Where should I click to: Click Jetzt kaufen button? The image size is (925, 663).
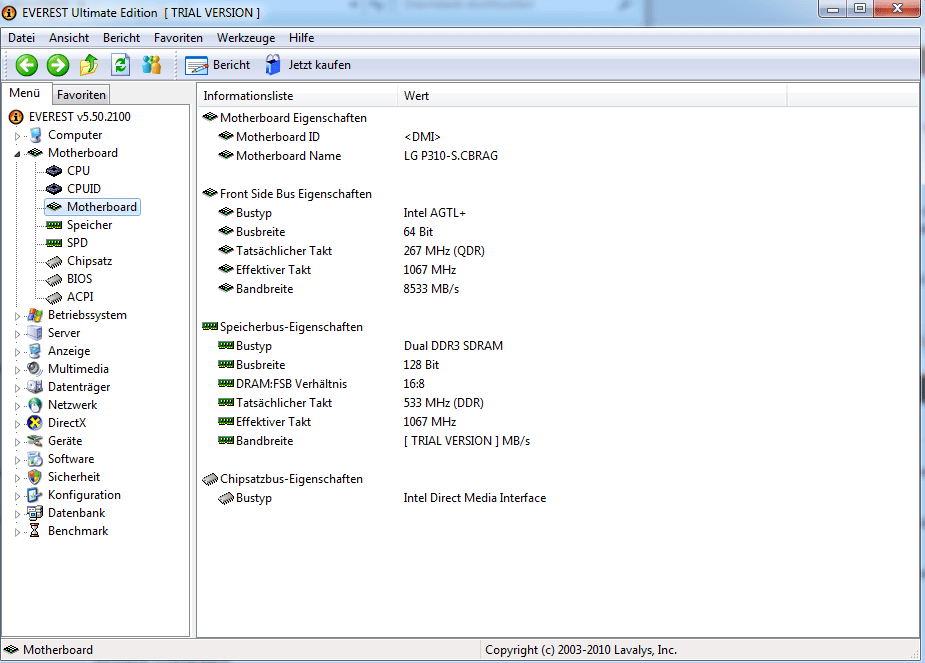pos(307,65)
